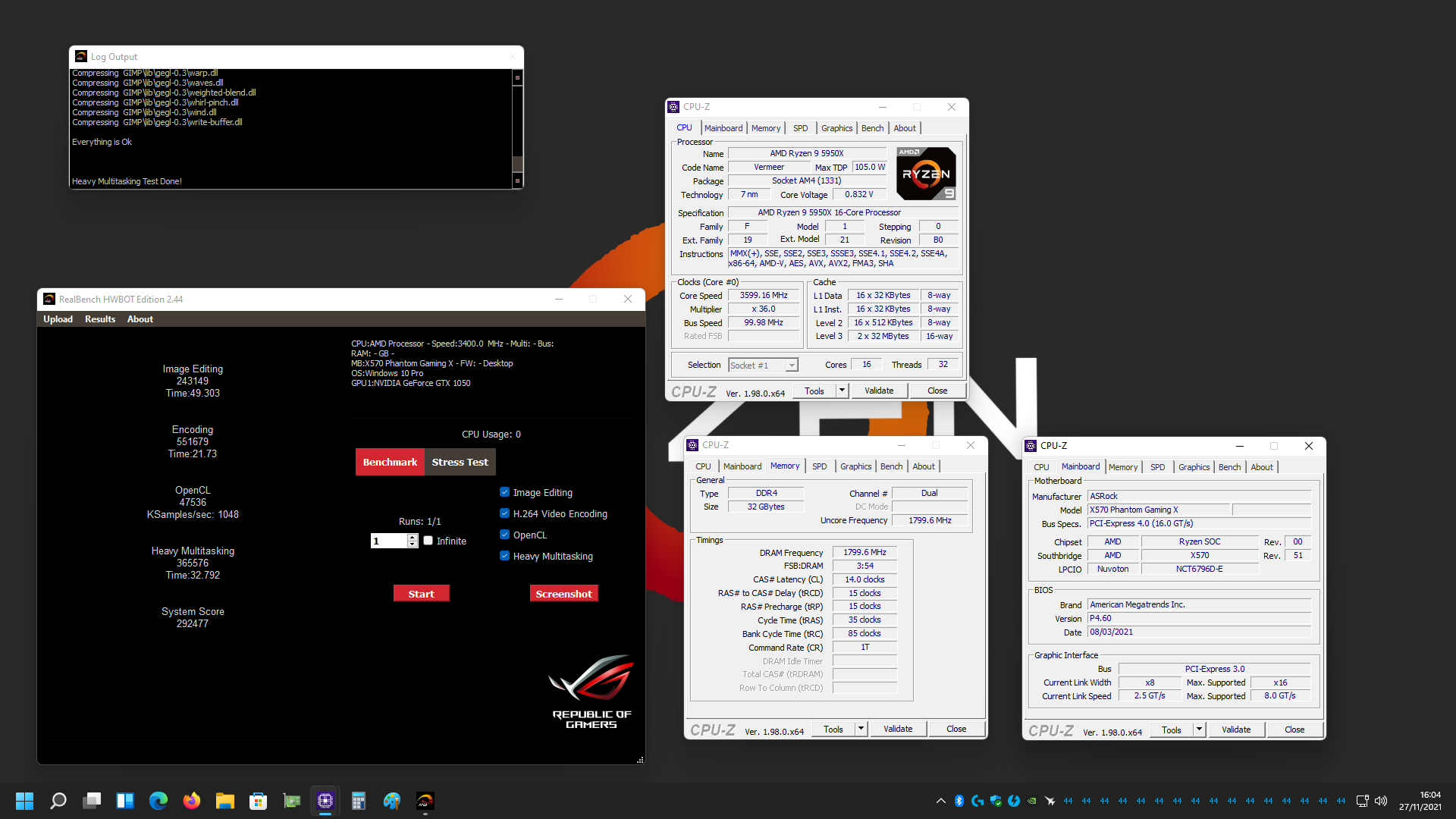Switch to Mainboard tab in CPU-Z CPU window
The width and height of the screenshot is (1456, 819).
point(723,128)
